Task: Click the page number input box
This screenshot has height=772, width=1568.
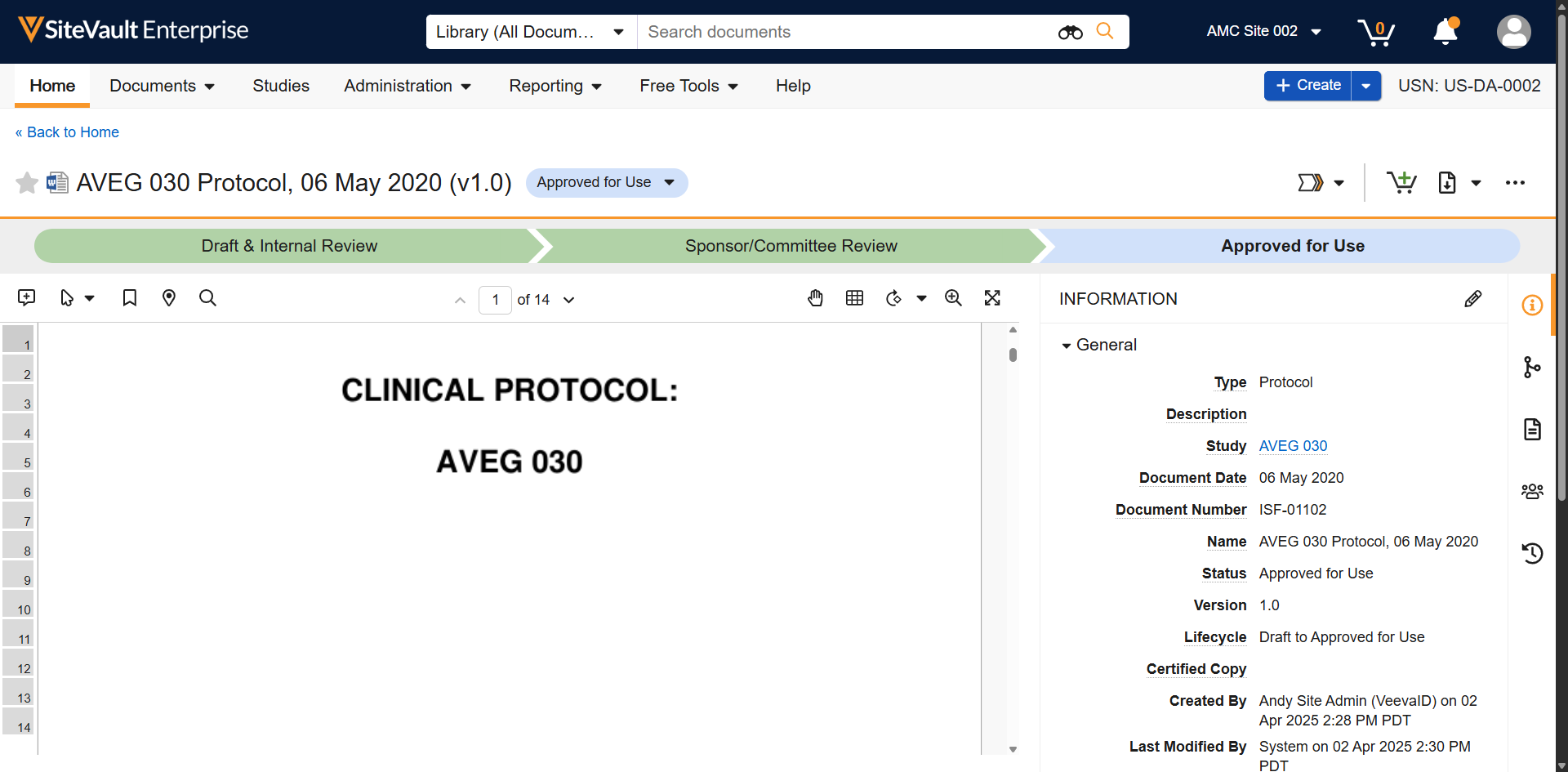Action: (495, 300)
